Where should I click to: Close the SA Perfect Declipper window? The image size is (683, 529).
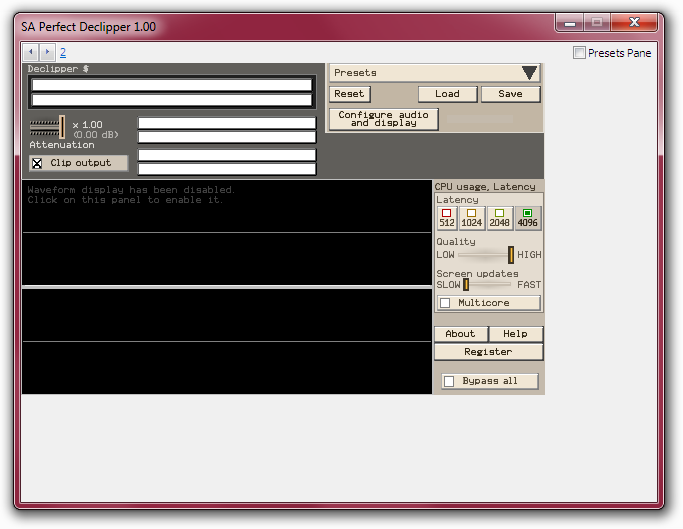tap(634, 23)
